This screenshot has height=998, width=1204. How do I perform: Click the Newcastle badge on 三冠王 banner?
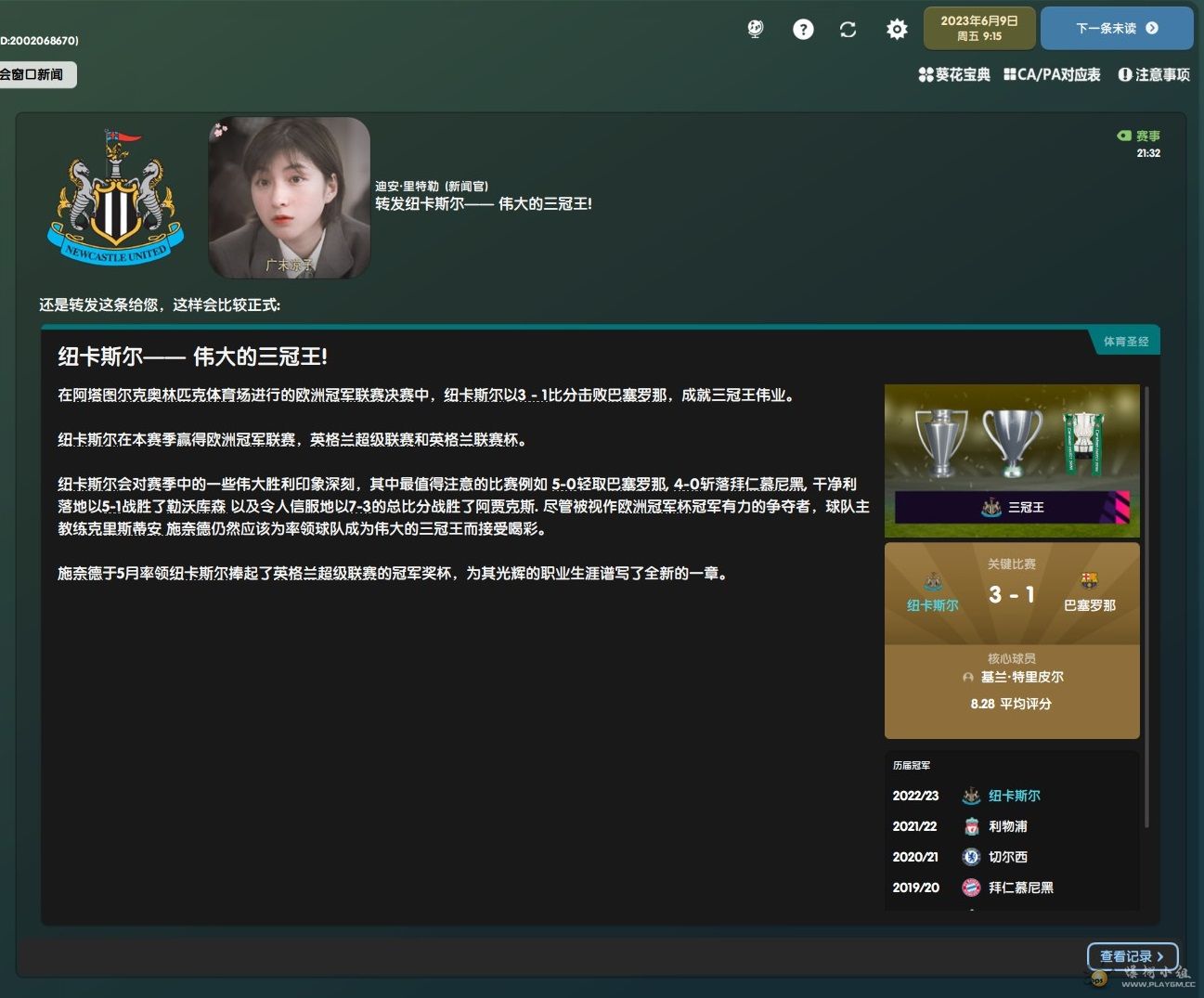pyautogui.click(x=991, y=507)
